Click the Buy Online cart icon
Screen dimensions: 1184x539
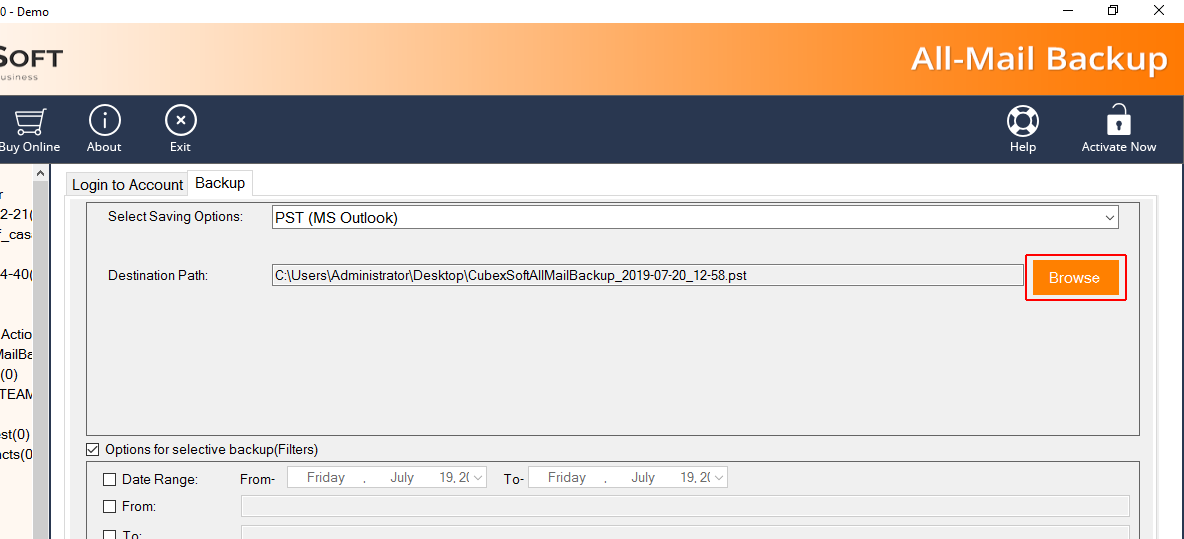click(x=28, y=122)
